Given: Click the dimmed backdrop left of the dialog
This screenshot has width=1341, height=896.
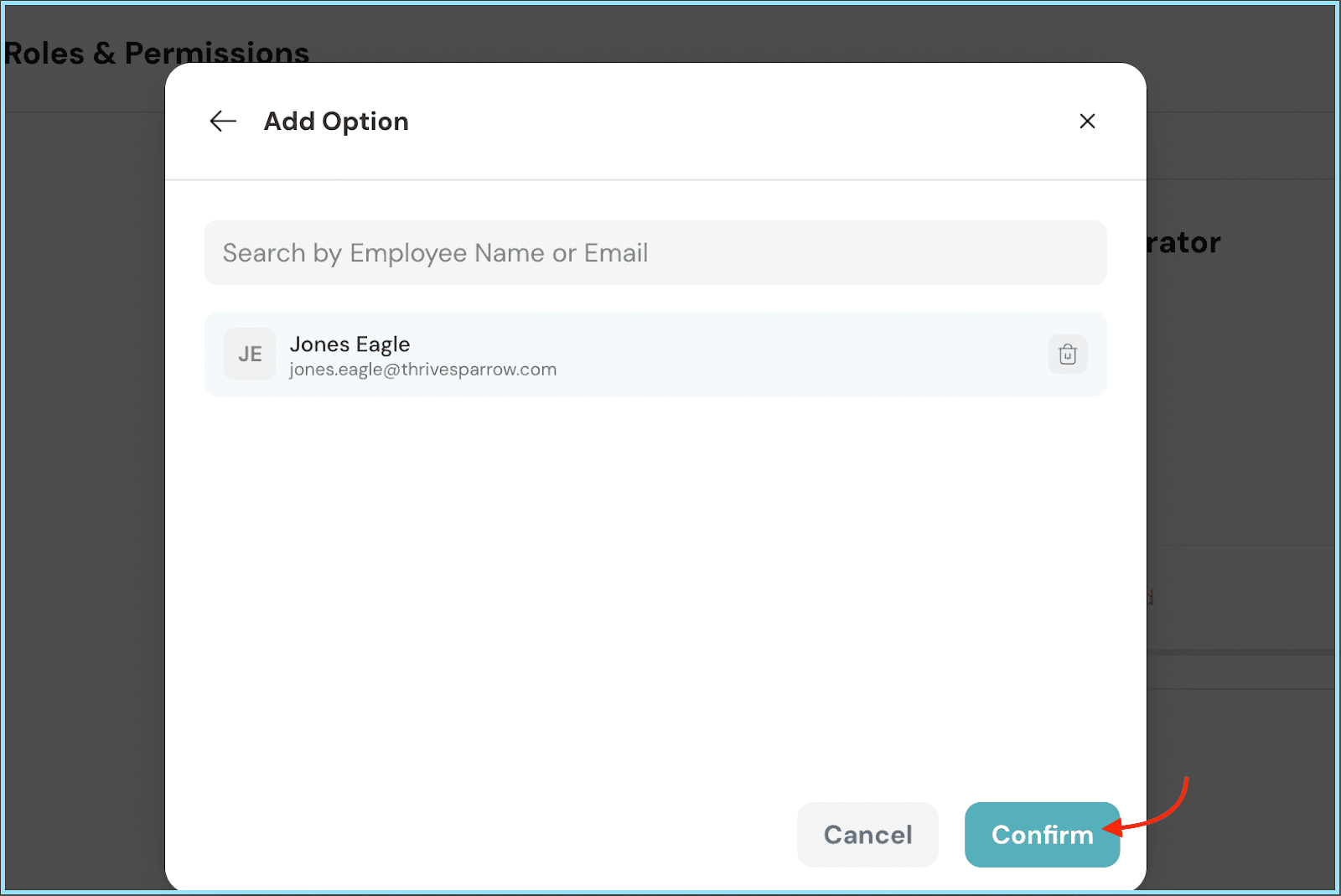Looking at the screenshot, I should 84,503.
